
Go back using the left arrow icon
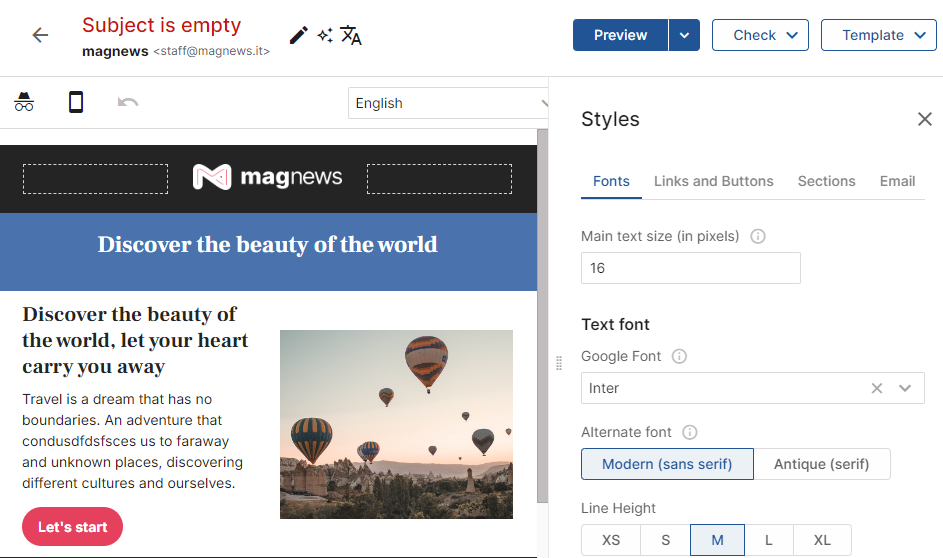pyautogui.click(x=40, y=35)
